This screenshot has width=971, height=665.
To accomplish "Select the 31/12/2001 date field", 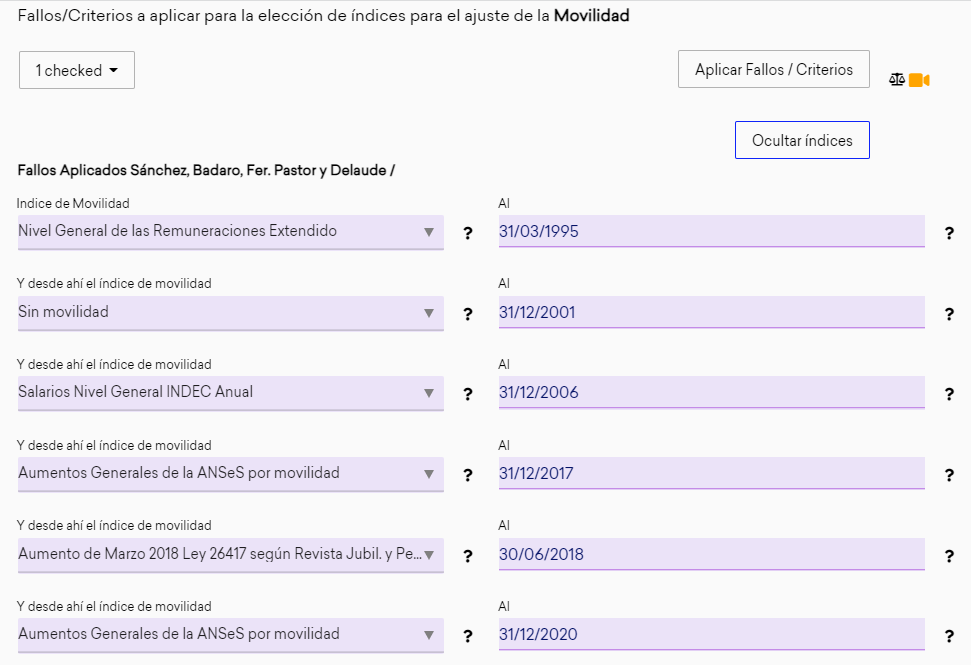I will pyautogui.click(x=712, y=312).
